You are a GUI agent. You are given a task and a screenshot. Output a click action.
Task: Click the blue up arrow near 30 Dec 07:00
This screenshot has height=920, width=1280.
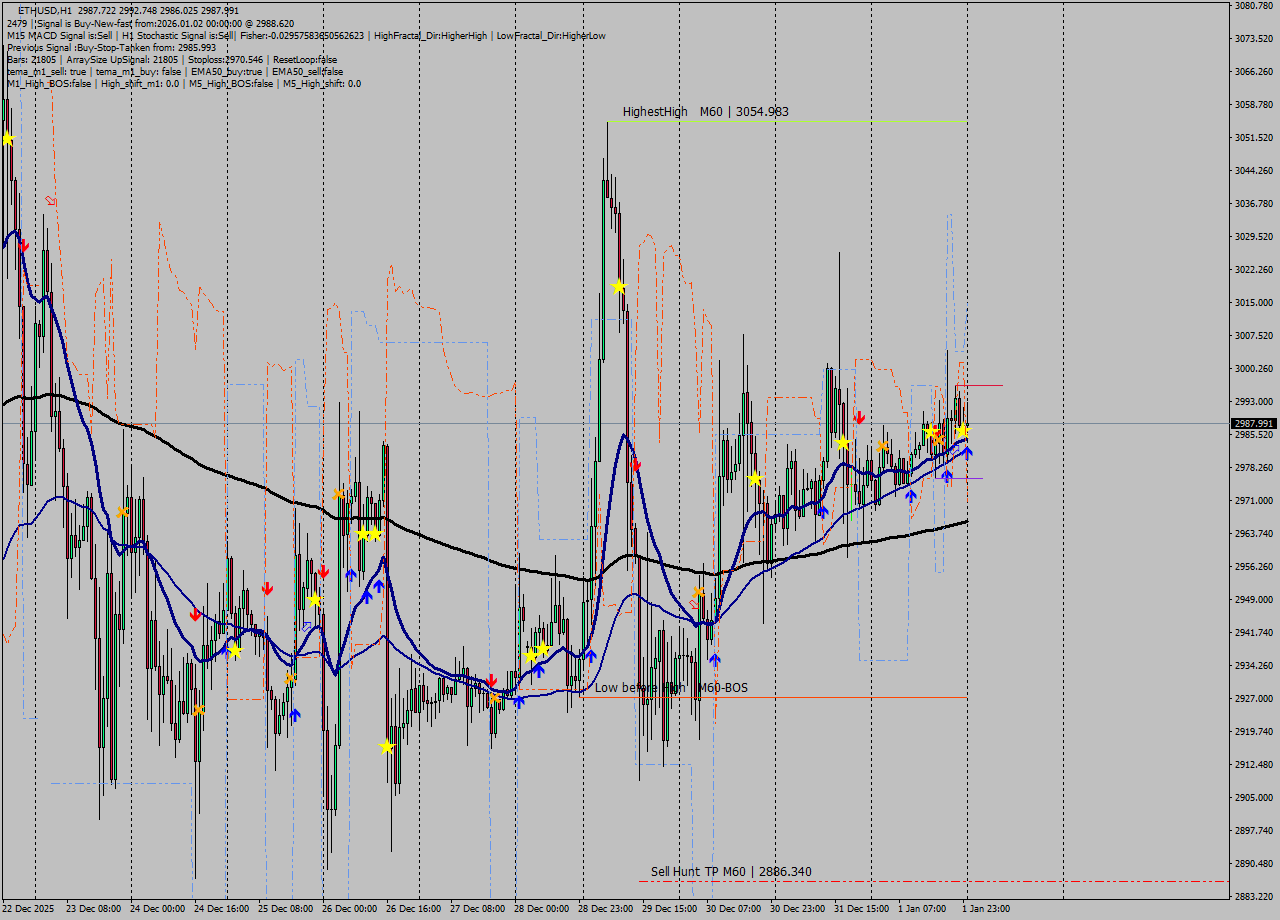click(714, 660)
